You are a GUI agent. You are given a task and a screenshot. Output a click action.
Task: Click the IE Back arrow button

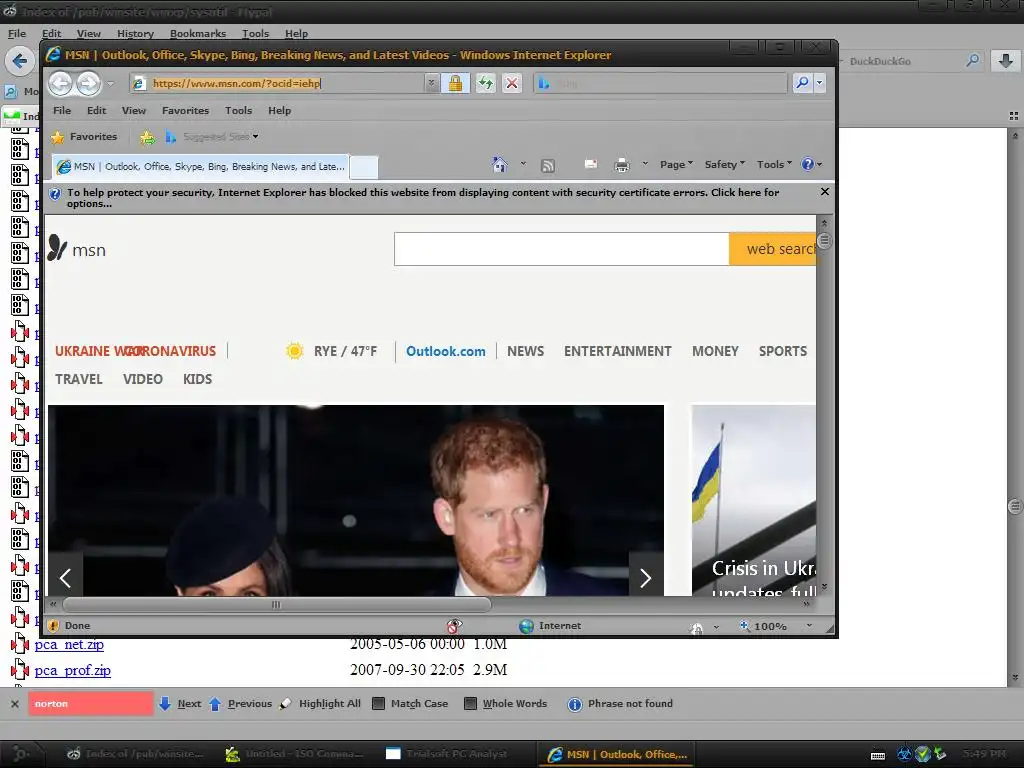[60, 83]
